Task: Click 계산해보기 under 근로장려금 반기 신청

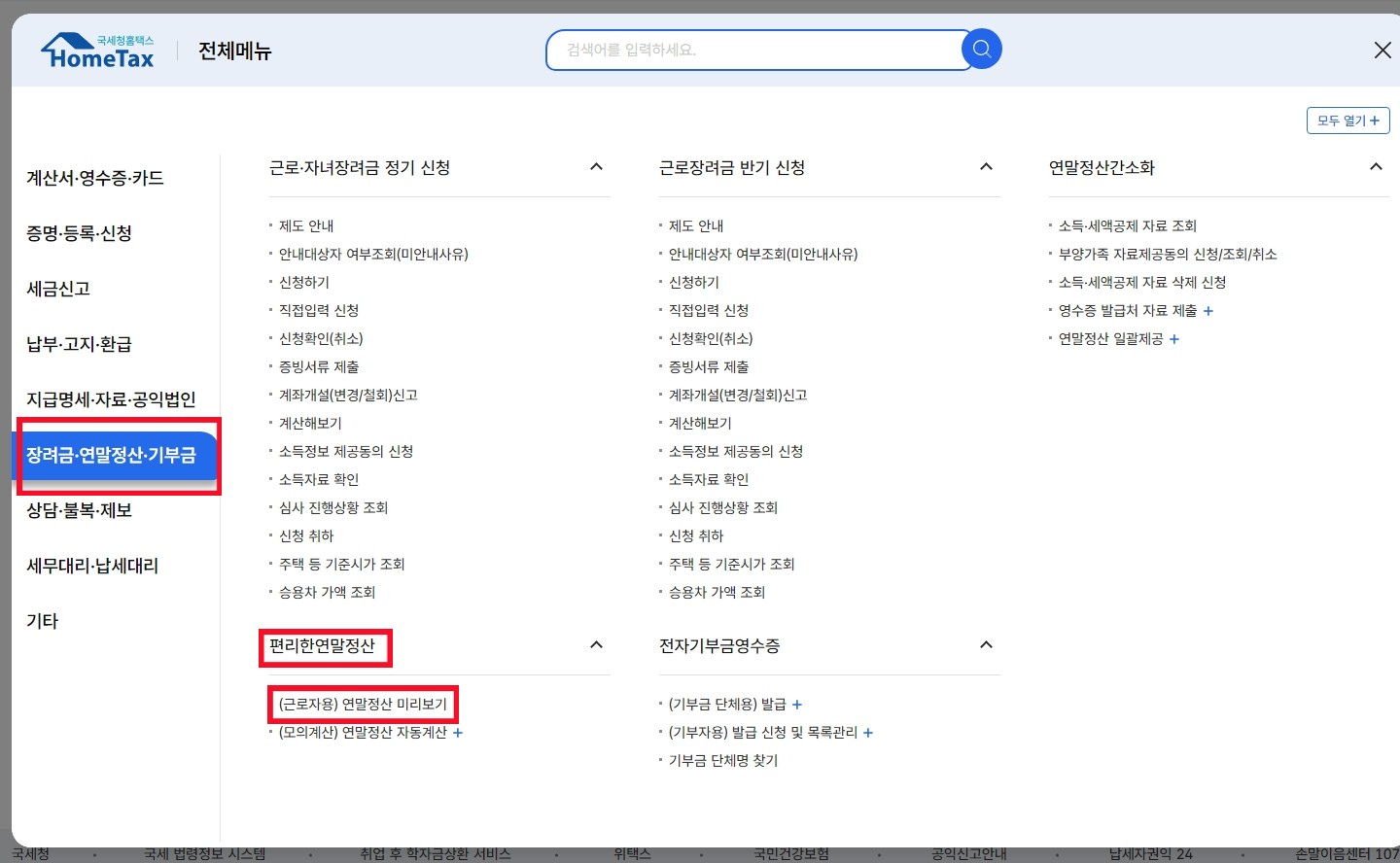Action: click(700, 423)
